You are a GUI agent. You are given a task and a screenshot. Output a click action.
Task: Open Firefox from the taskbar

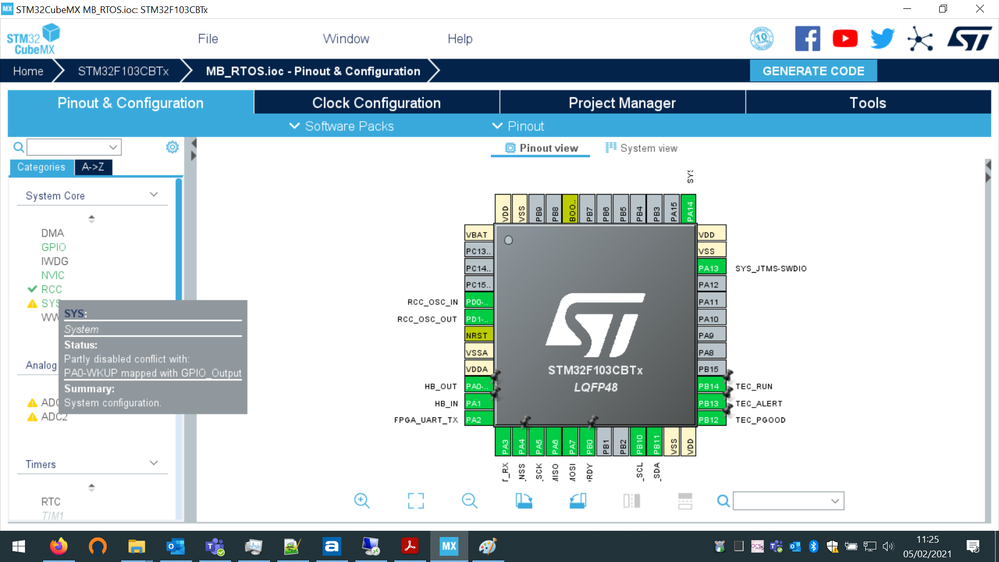click(x=59, y=546)
